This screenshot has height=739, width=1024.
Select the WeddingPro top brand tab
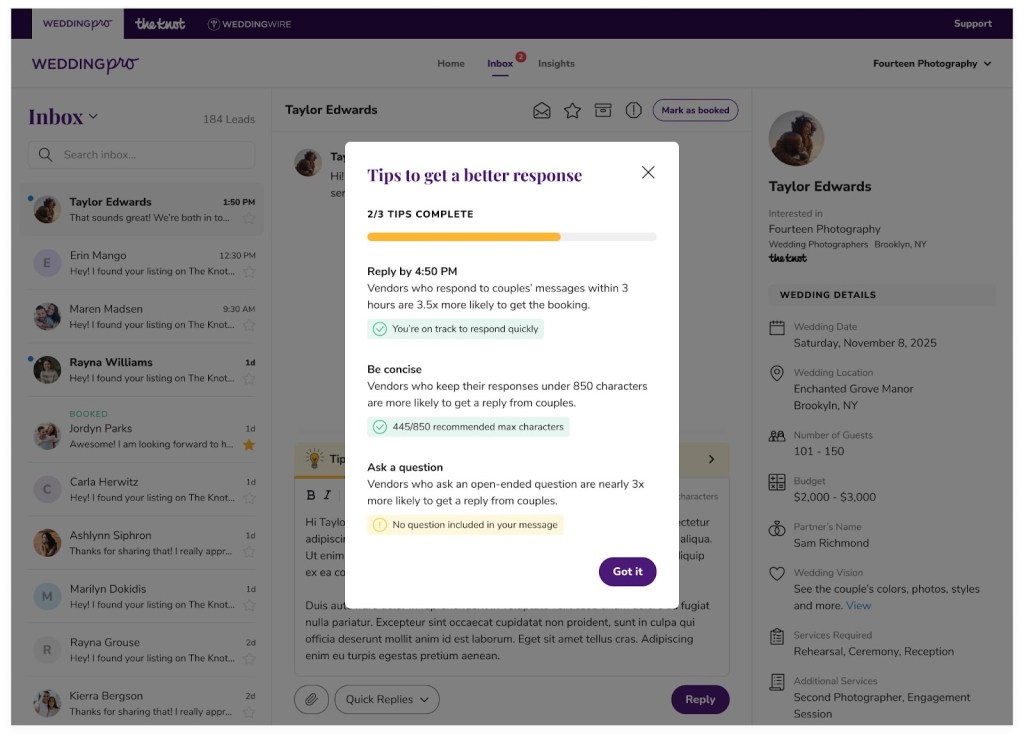pyautogui.click(x=77, y=24)
